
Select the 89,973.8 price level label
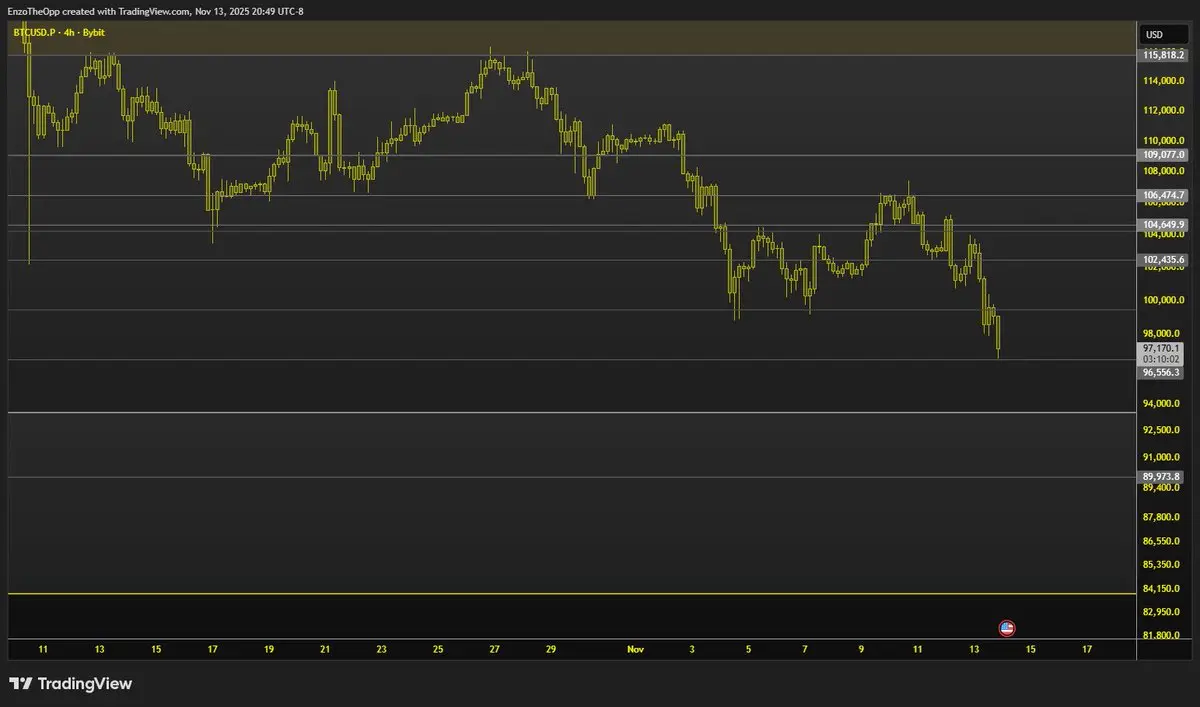[1163, 476]
